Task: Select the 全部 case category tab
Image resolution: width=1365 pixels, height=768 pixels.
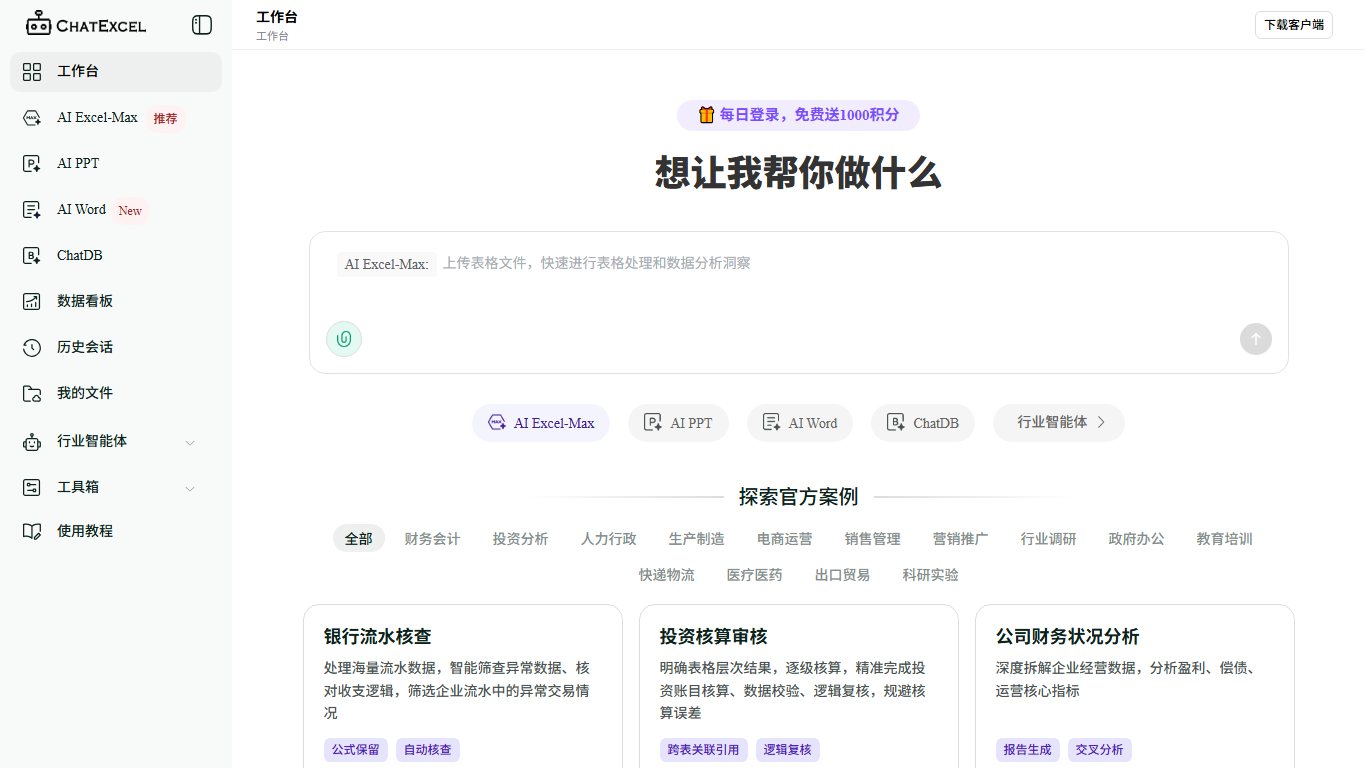Action: (x=359, y=539)
